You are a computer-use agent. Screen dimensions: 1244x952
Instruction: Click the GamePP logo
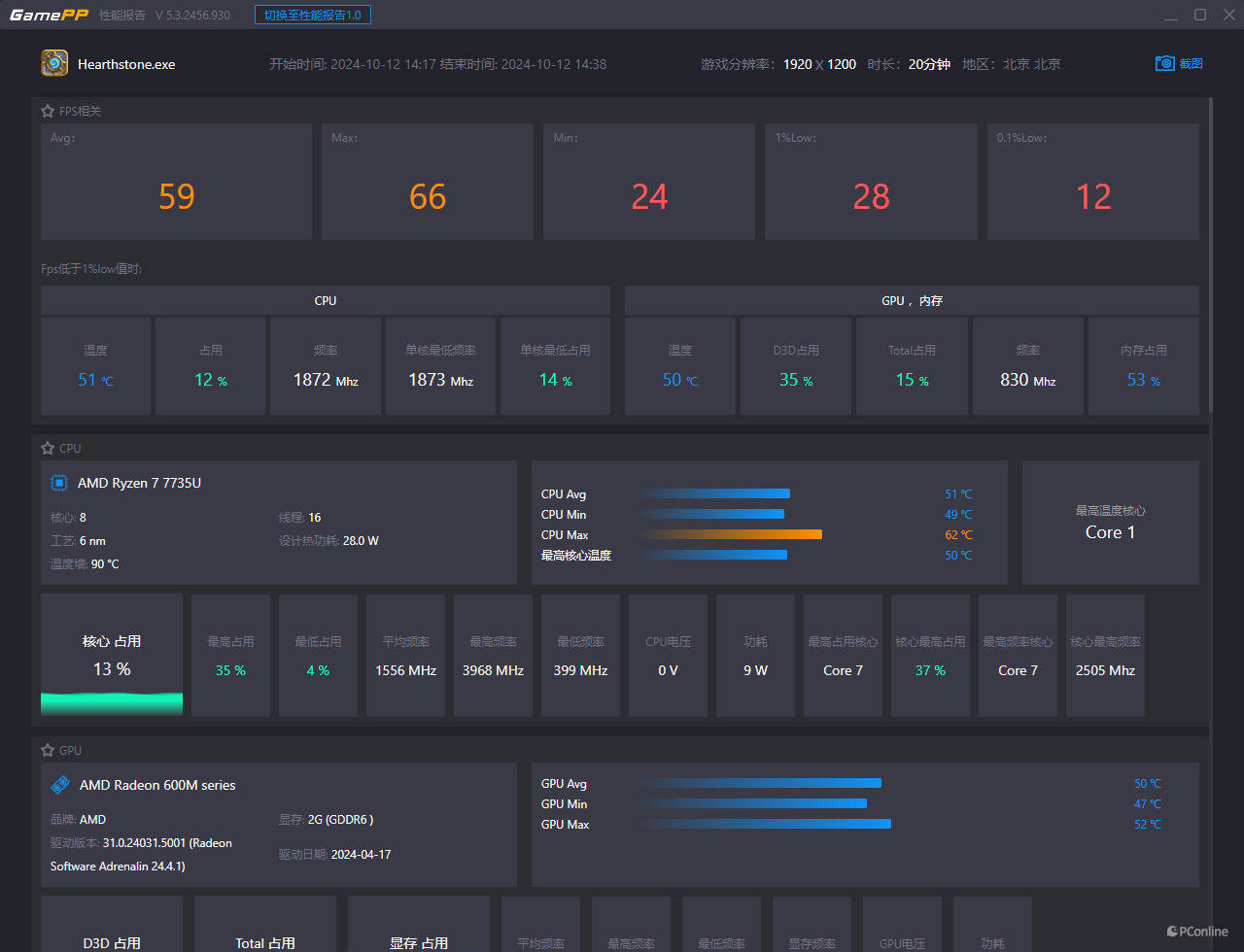click(x=49, y=15)
